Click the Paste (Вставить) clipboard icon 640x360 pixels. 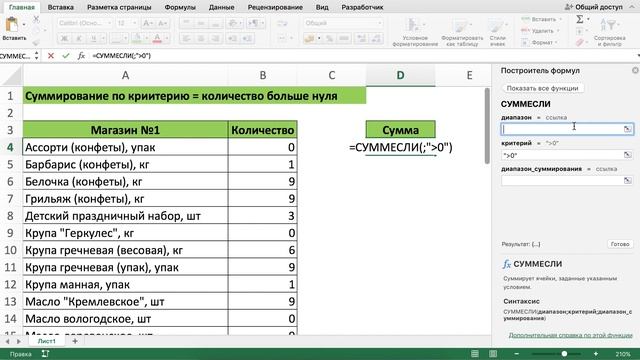(x=11, y=25)
